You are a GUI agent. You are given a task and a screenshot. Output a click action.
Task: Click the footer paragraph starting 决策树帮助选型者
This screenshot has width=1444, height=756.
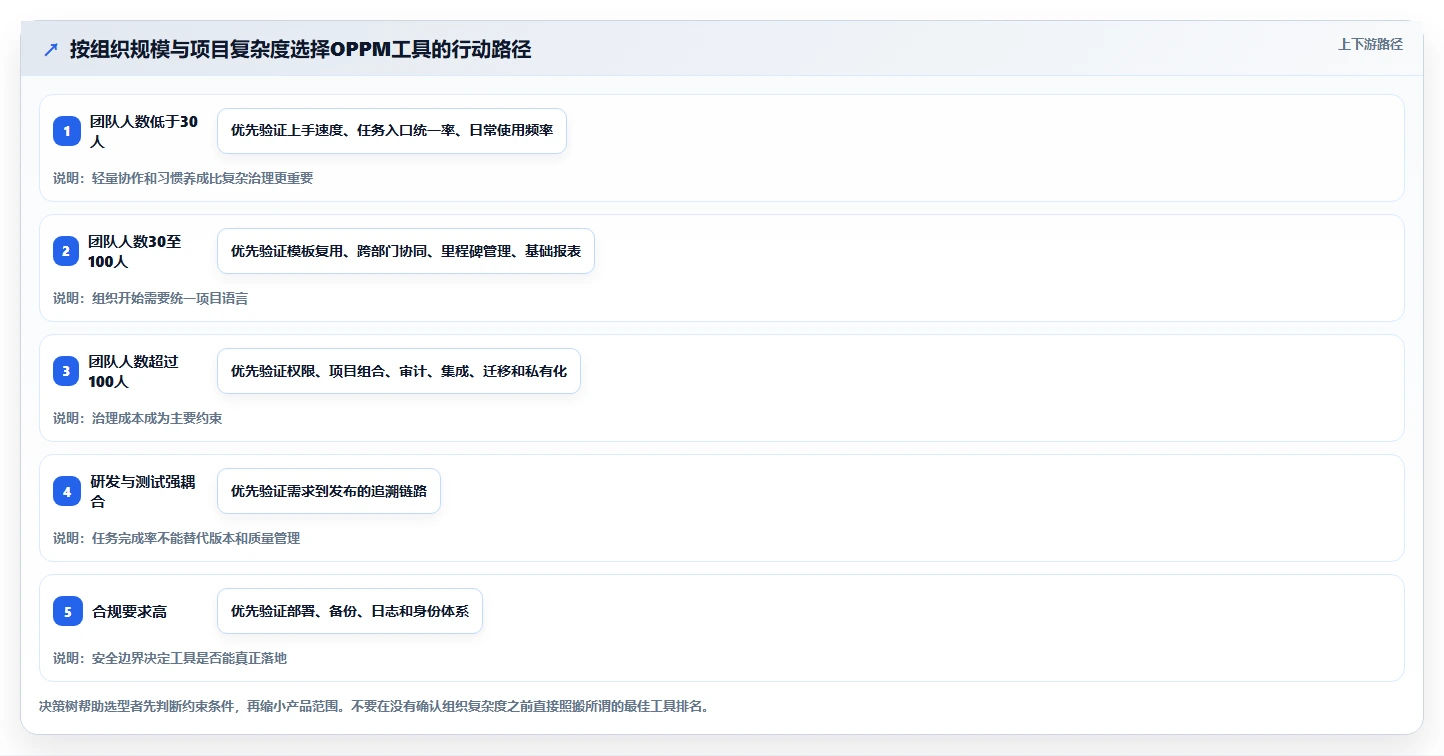tap(374, 706)
